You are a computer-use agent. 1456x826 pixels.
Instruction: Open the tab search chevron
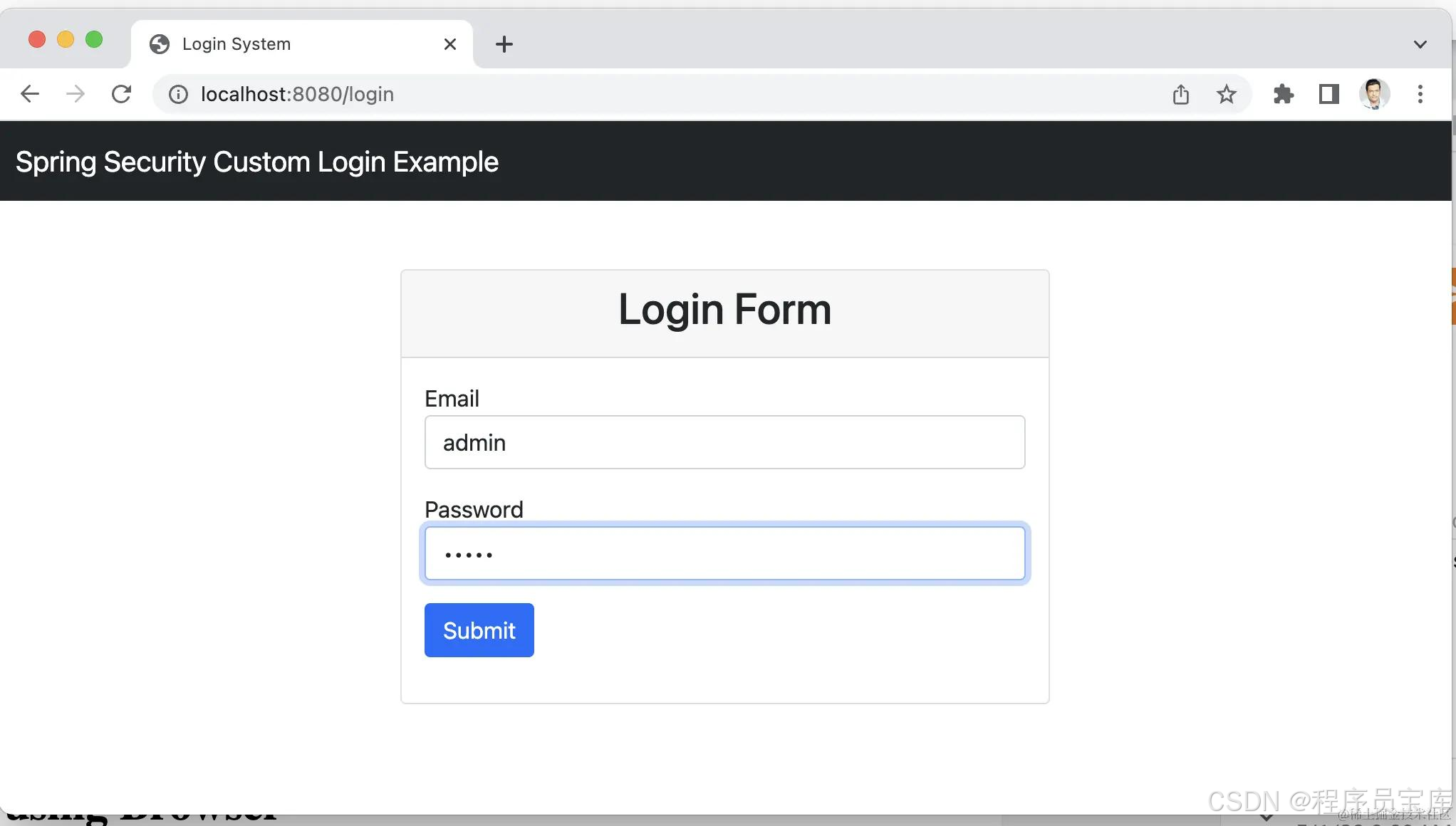1420,43
